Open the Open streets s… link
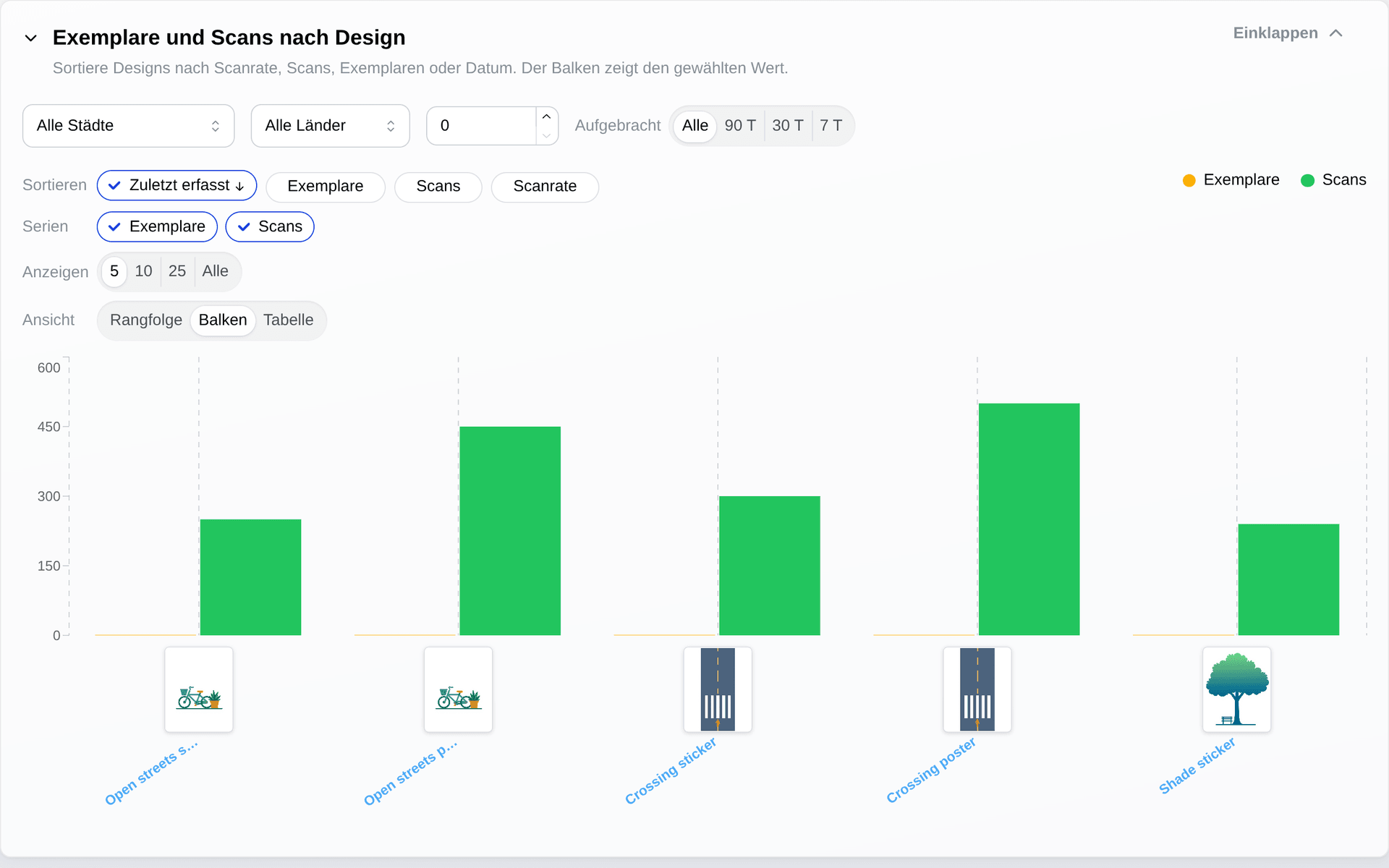 (151, 773)
